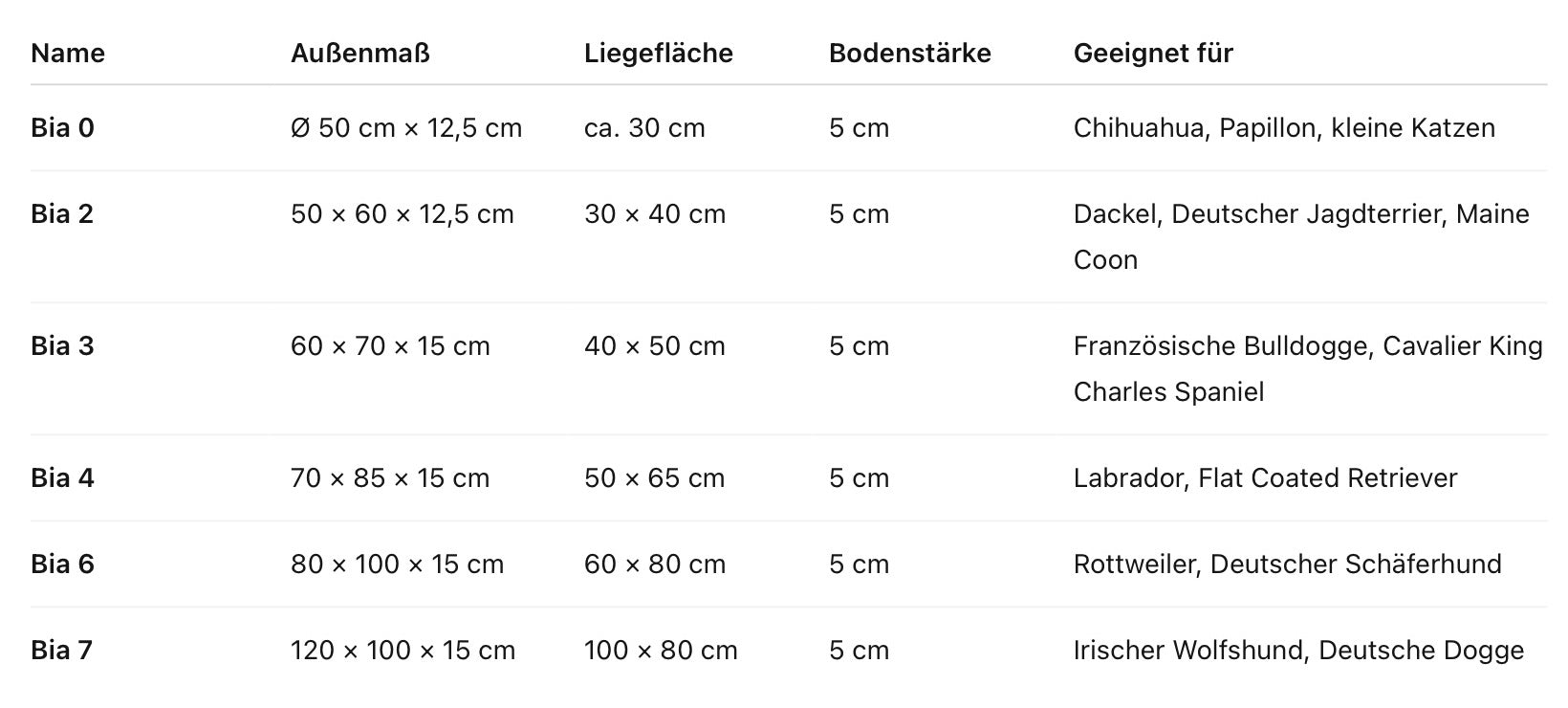Click the Bodenstärke column header
This screenshot has height=708, width=1568.
(x=910, y=53)
